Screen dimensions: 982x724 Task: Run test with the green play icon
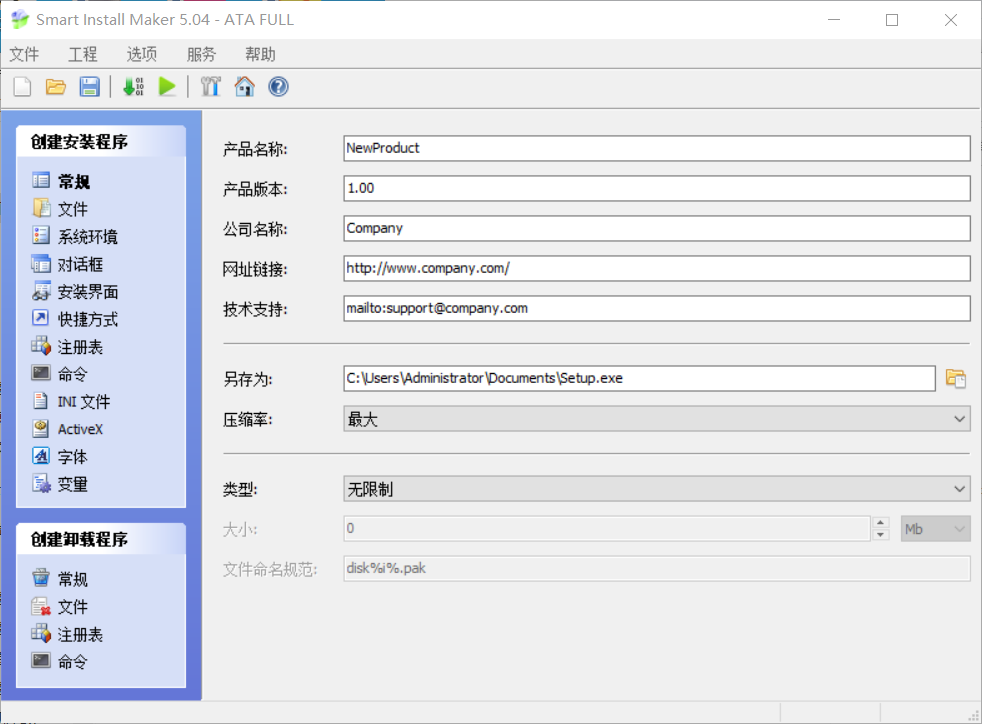(167, 86)
